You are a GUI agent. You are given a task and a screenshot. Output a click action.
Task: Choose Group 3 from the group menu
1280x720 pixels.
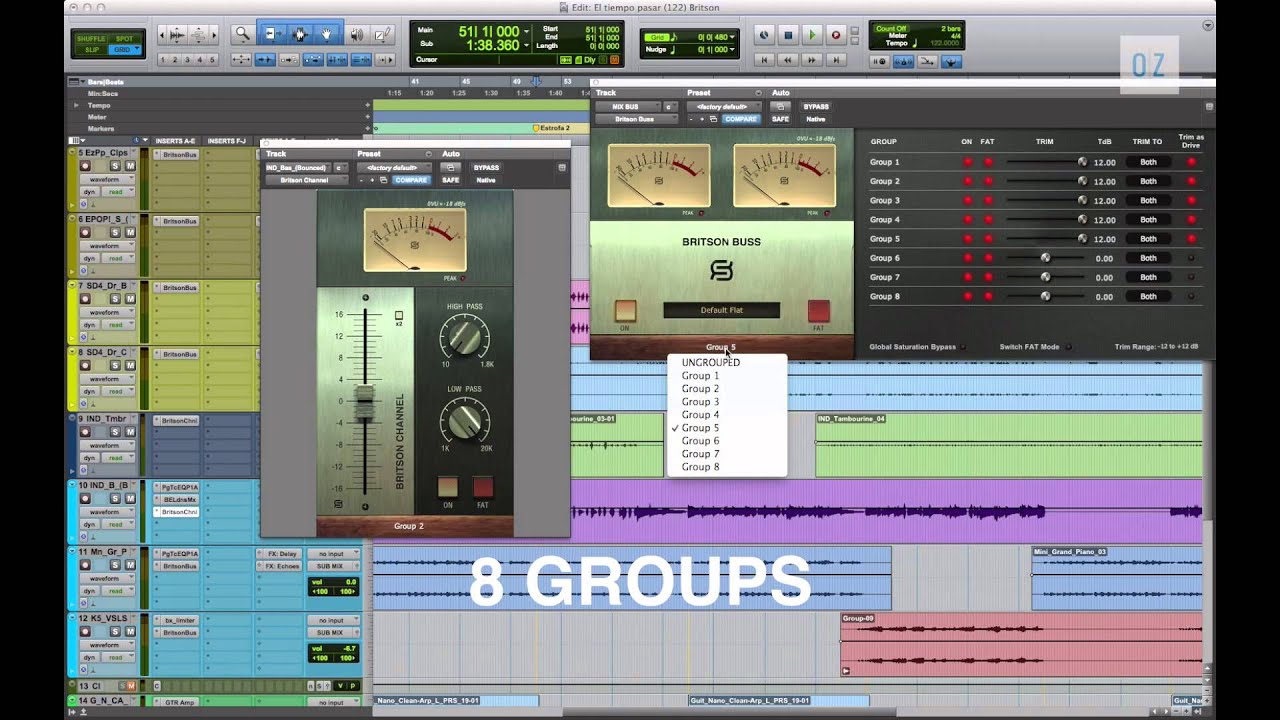tap(727, 402)
